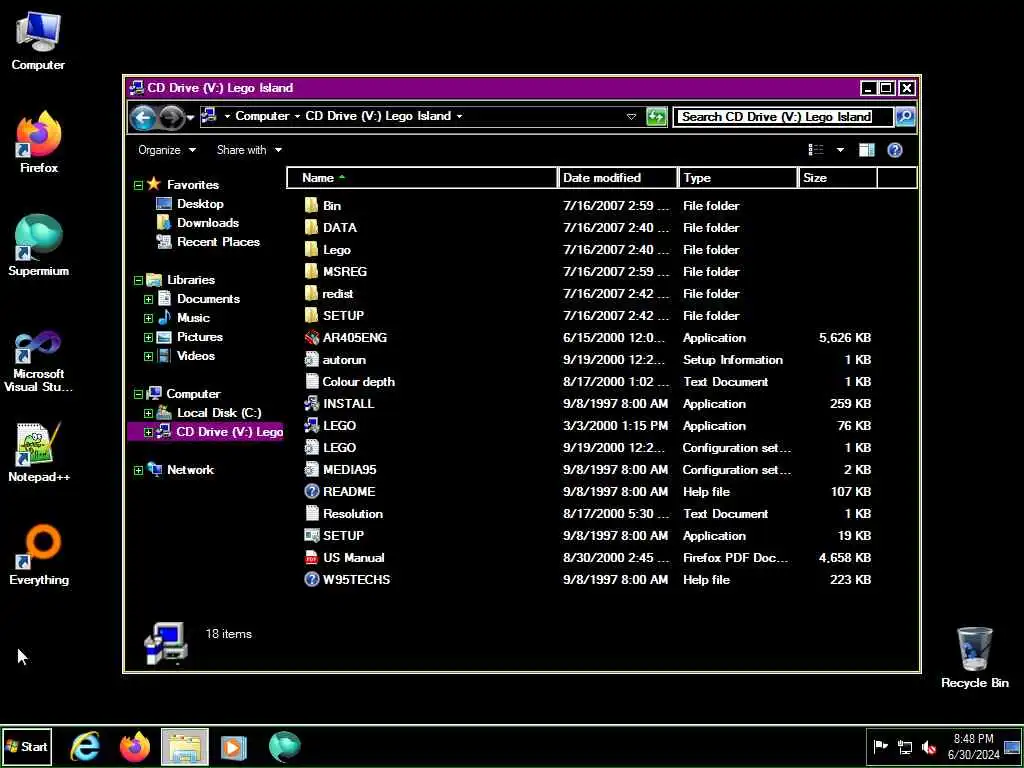Open Explorer help

(895, 150)
